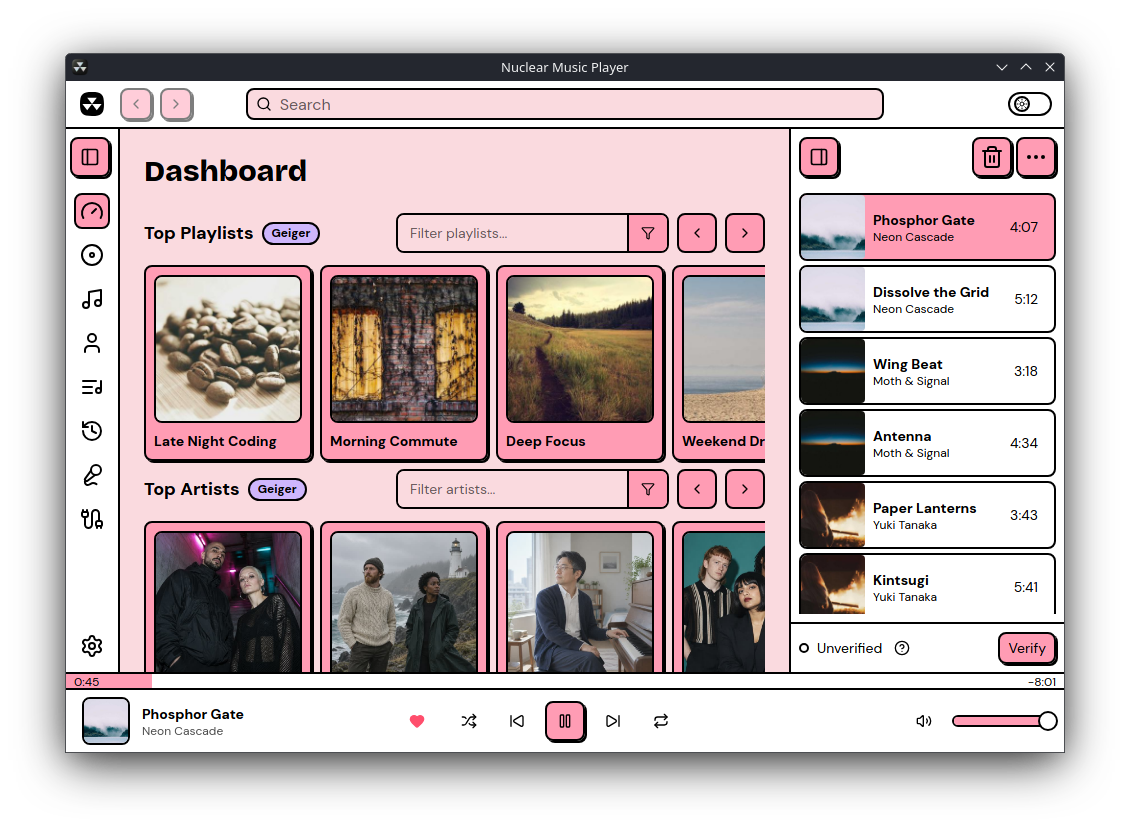Open Settings gear icon in sidebar
This screenshot has height=830, width=1130.
[92, 646]
